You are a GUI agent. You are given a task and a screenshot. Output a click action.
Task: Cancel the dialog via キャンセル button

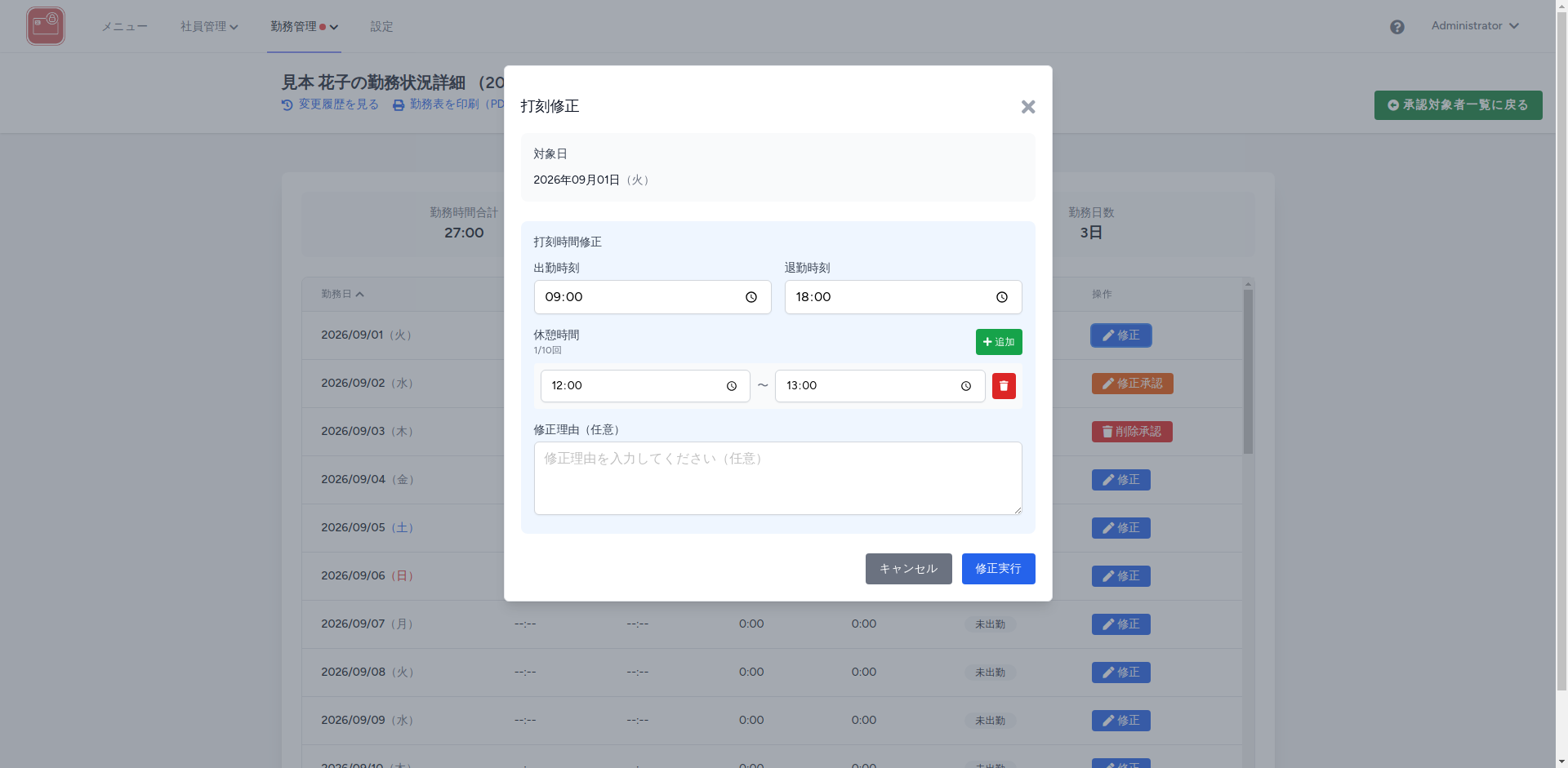909,569
